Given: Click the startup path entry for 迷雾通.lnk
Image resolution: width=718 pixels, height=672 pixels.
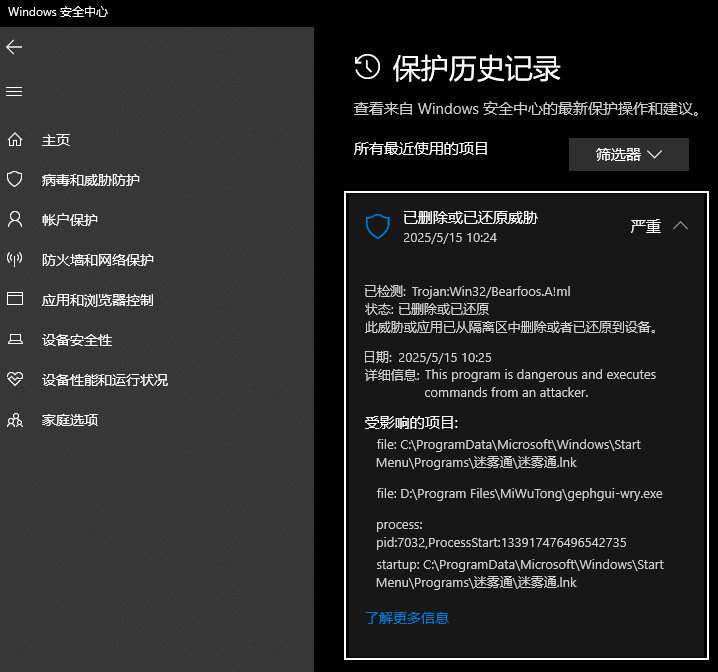Looking at the screenshot, I should pyautogui.click(x=520, y=573).
